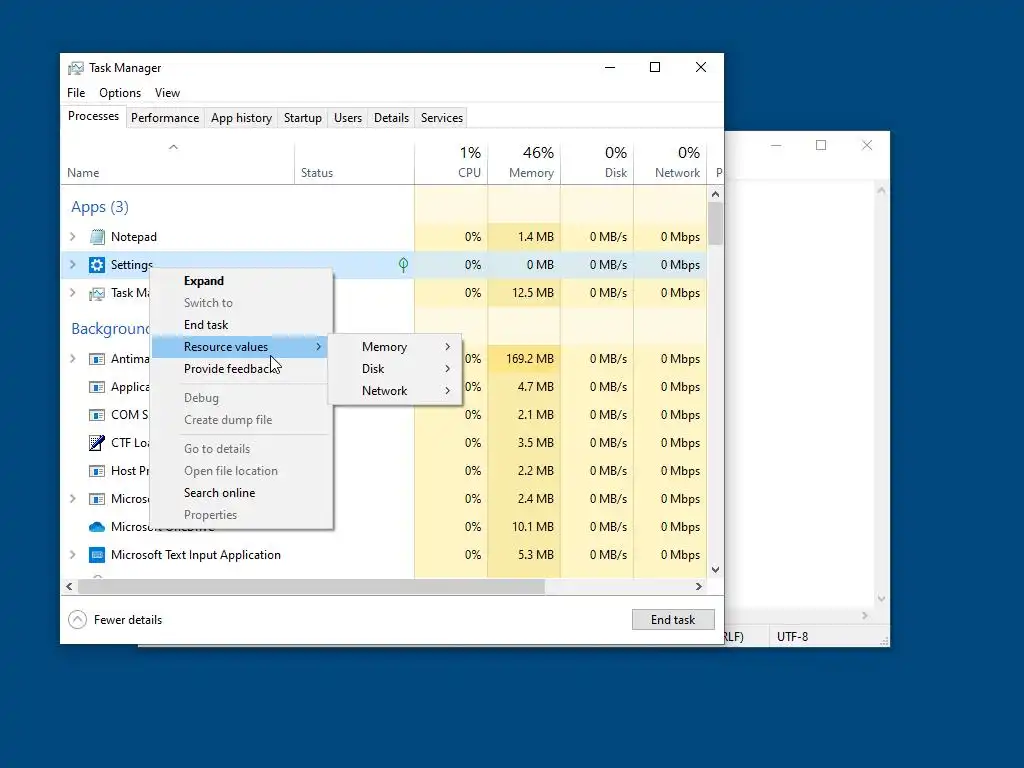This screenshot has height=768, width=1024.
Task: Expand the Task Manager process group
Action: coord(72,293)
